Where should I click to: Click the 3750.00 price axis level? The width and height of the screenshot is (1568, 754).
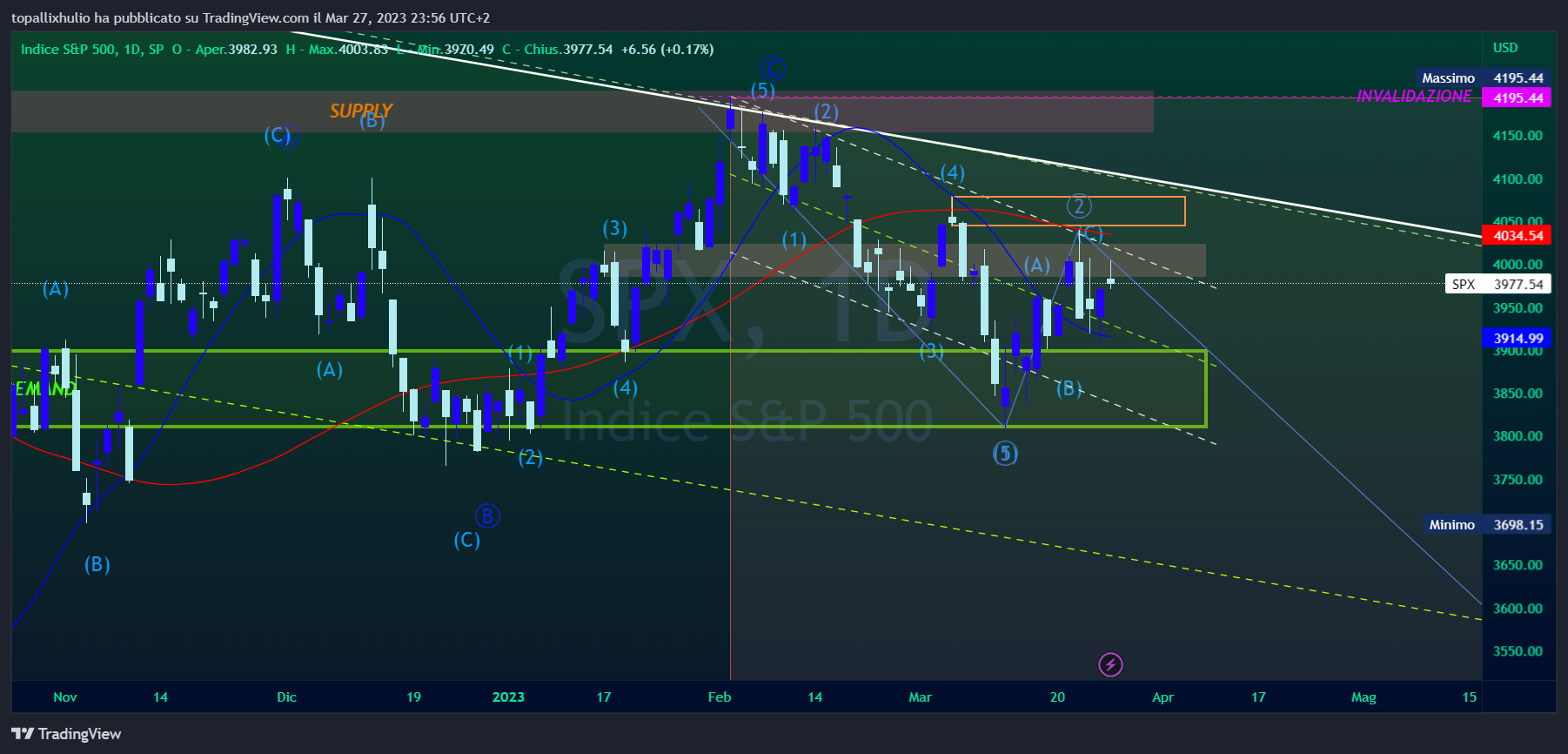[x=1518, y=480]
